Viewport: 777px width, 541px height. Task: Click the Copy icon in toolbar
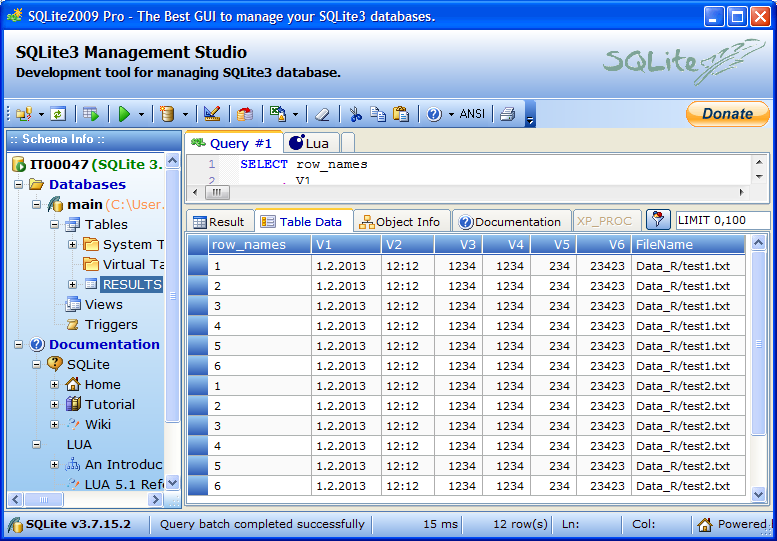(x=378, y=114)
